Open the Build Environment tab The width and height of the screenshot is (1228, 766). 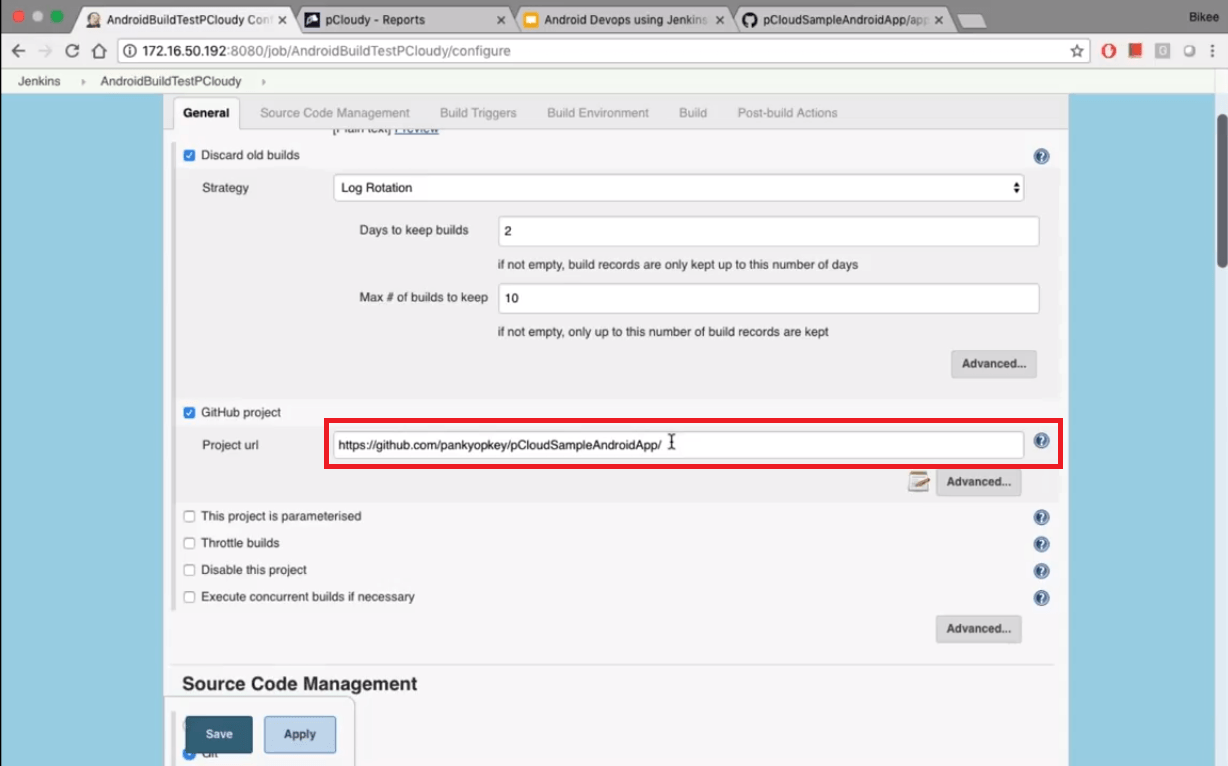[598, 113]
